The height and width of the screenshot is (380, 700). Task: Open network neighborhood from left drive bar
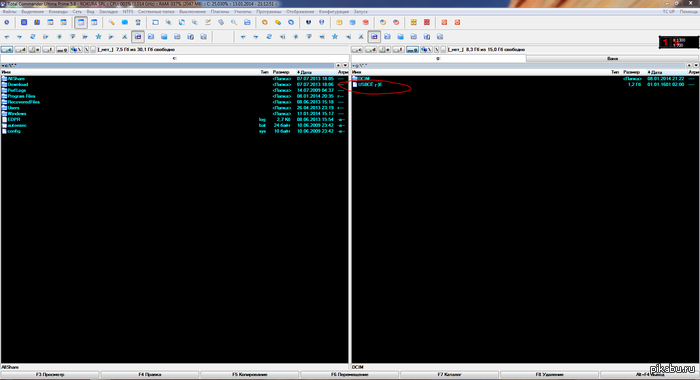click(76, 50)
